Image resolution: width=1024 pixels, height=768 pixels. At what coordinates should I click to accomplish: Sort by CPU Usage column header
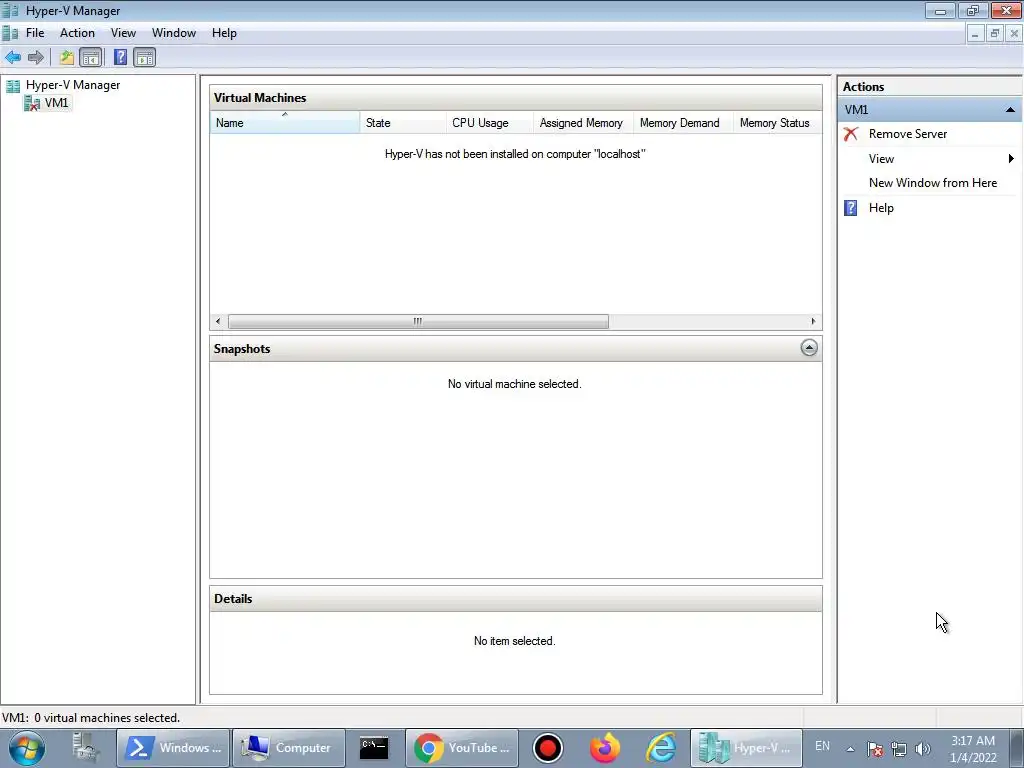coord(490,123)
